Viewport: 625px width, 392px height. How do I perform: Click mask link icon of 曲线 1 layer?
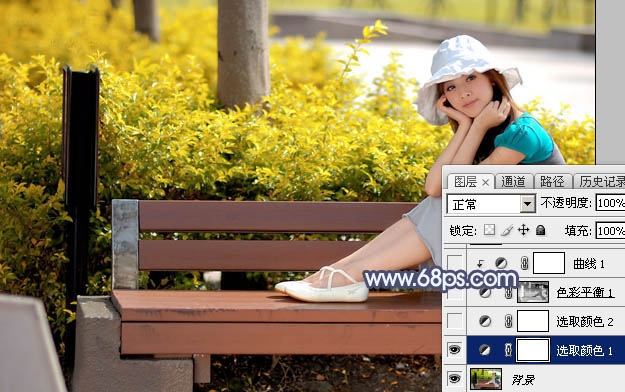pos(525,263)
